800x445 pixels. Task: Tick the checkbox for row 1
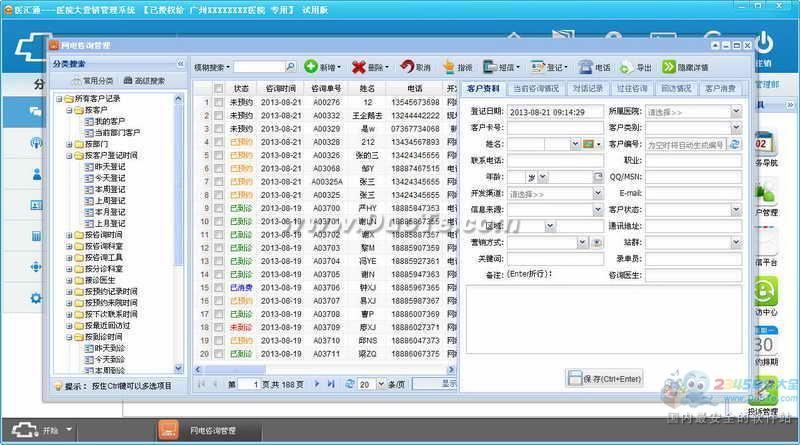(x=219, y=102)
